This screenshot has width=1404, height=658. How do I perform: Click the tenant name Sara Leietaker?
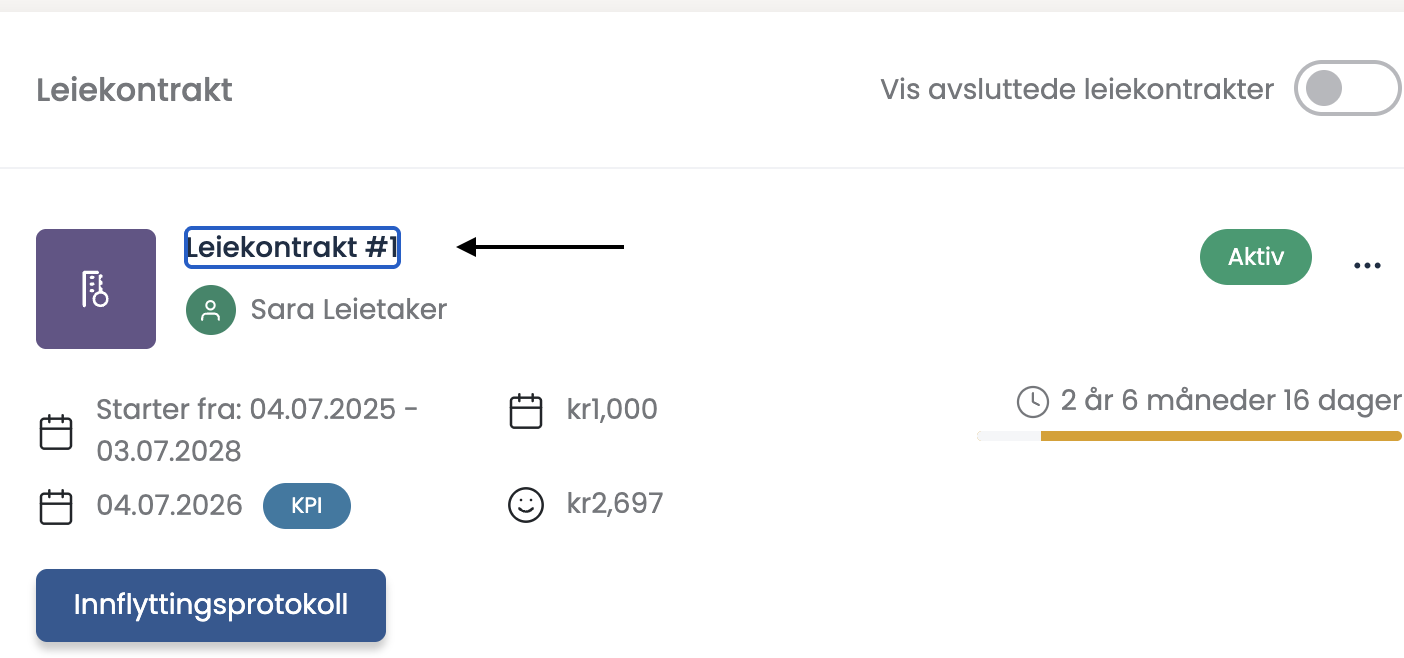point(348,310)
